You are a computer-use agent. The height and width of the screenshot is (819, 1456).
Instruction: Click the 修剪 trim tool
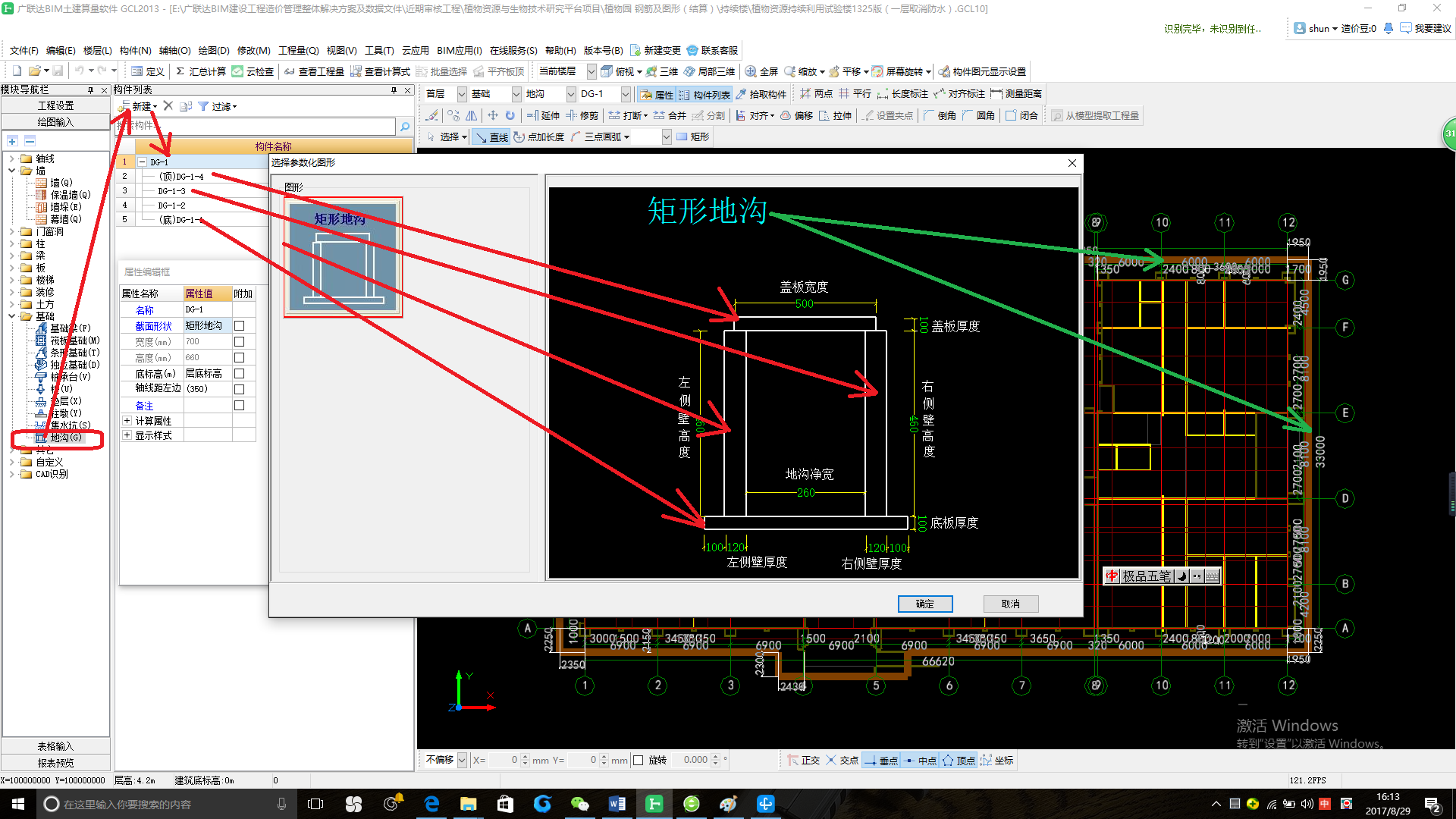click(582, 115)
